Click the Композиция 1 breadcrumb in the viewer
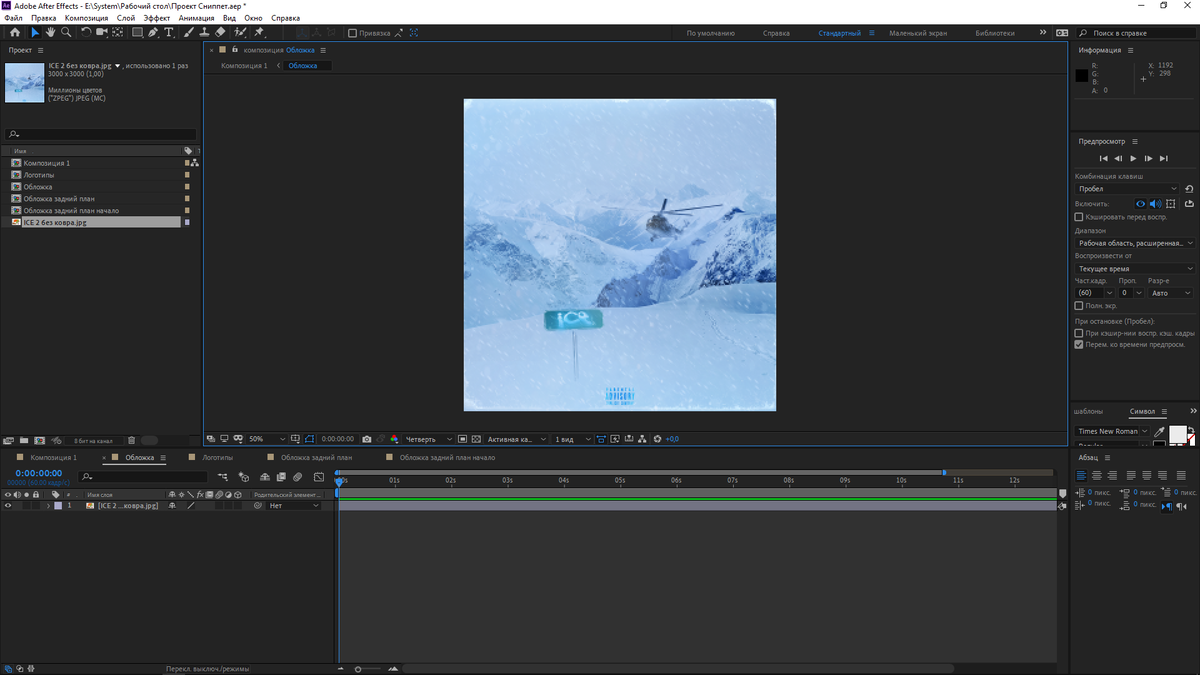The width and height of the screenshot is (1200, 675). tap(244, 66)
